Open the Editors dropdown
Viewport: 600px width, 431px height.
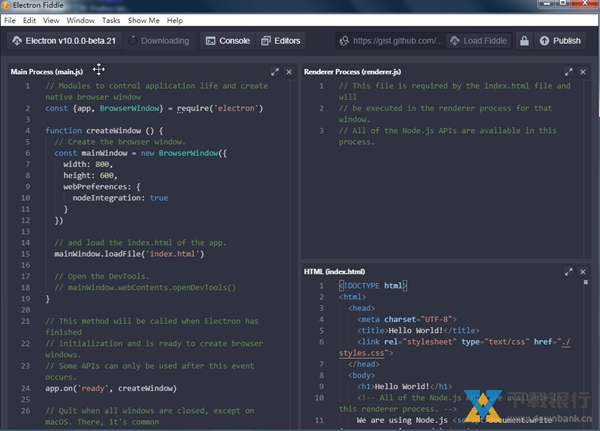point(280,41)
